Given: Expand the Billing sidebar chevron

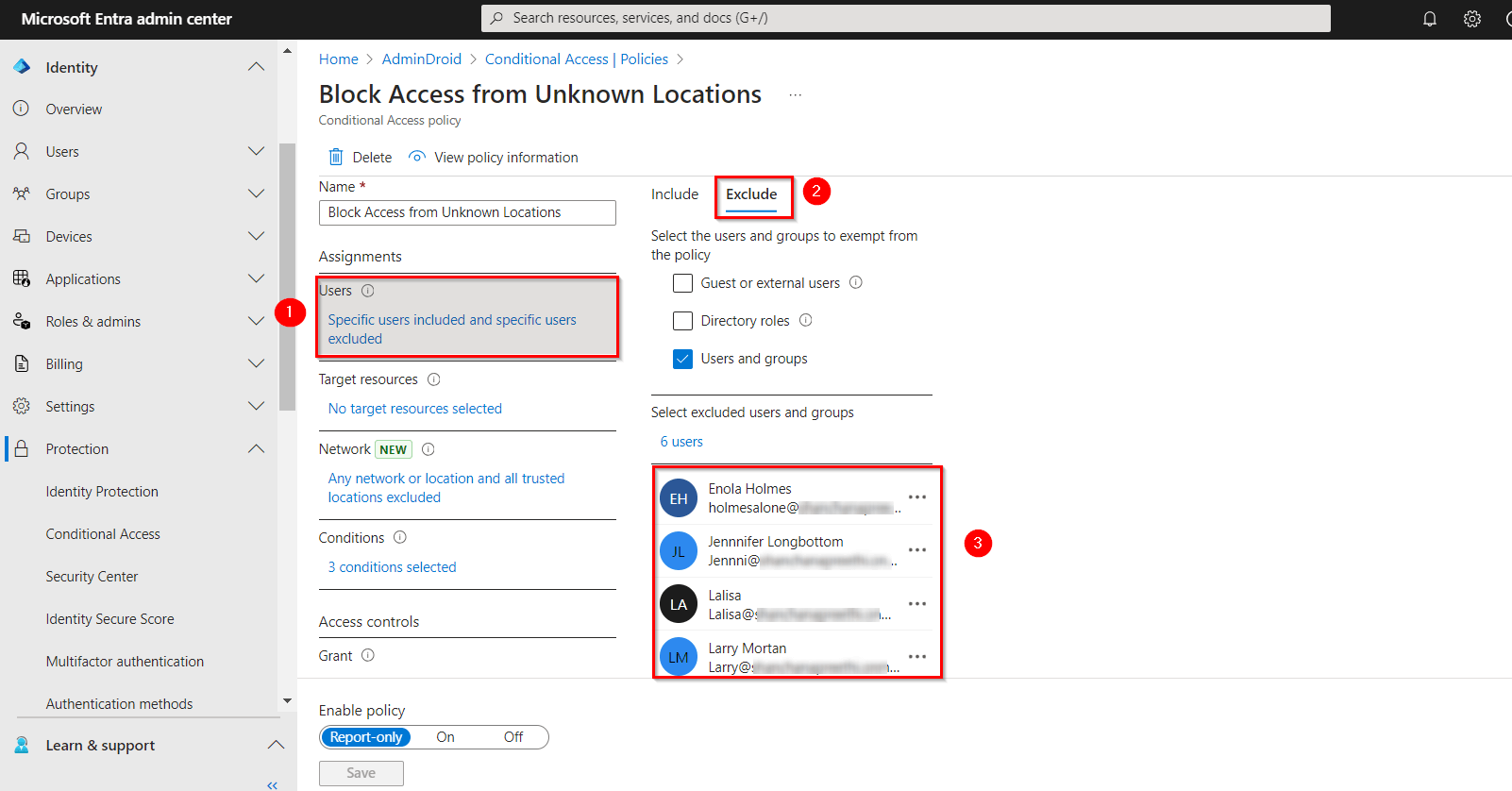Looking at the screenshot, I should coord(256,363).
